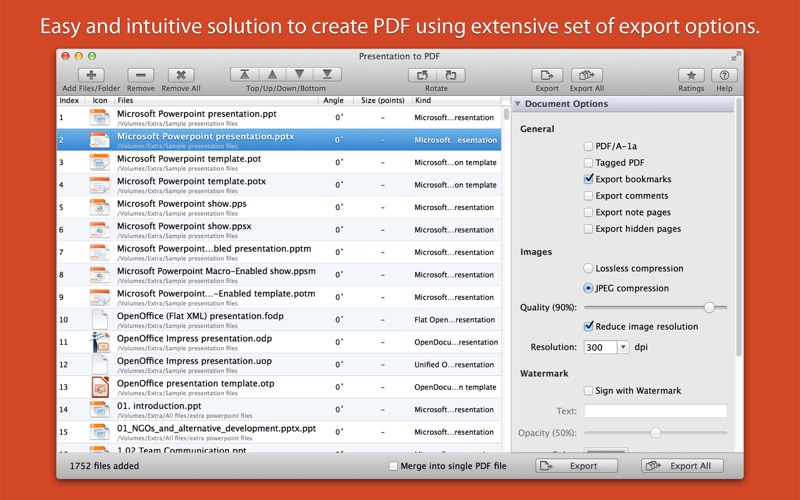Image resolution: width=800 pixels, height=500 pixels.
Task: Select Microsoft Powerpoint presentation.pptx row
Action: coord(279,140)
